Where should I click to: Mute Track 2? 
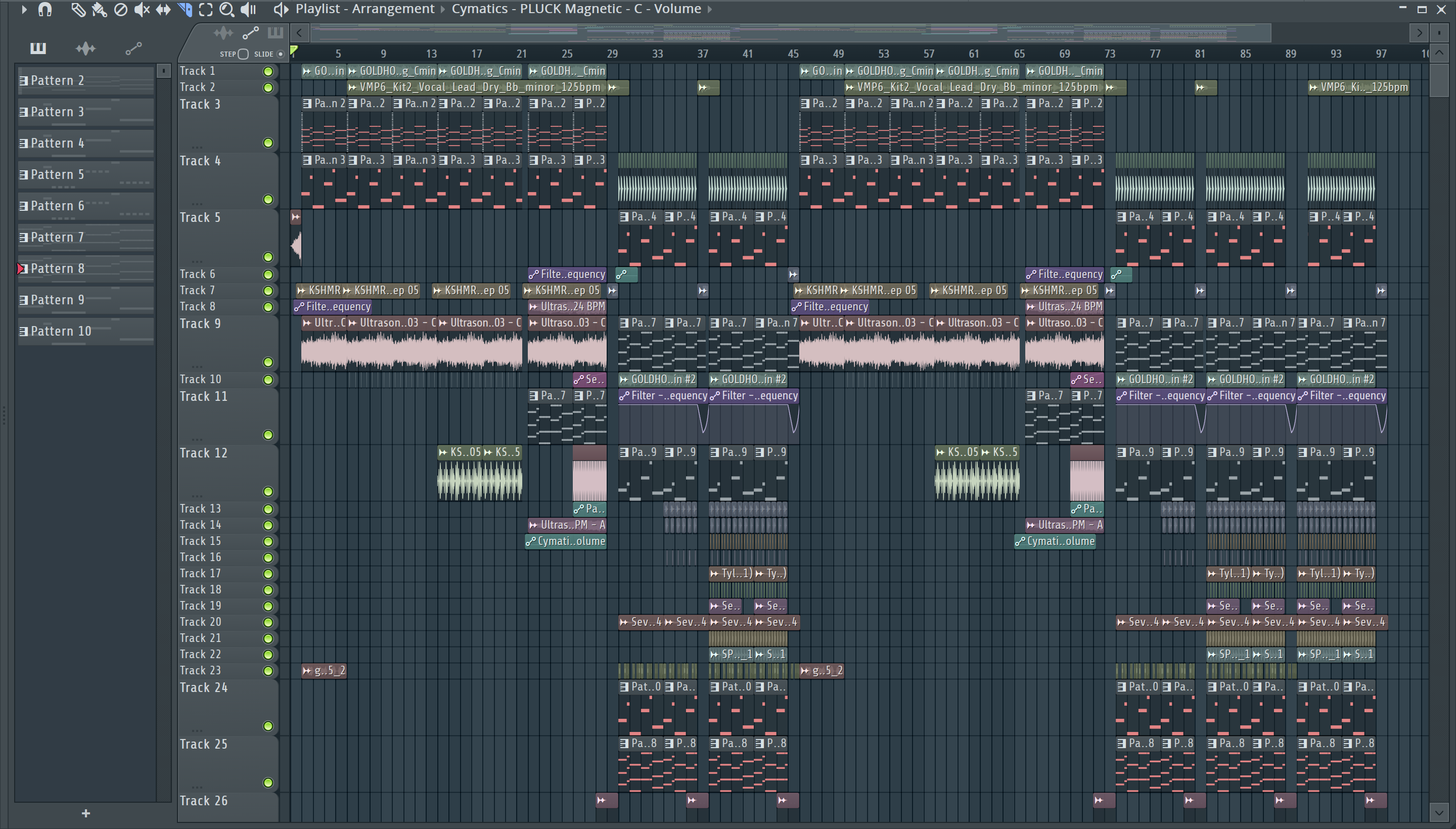click(267, 87)
